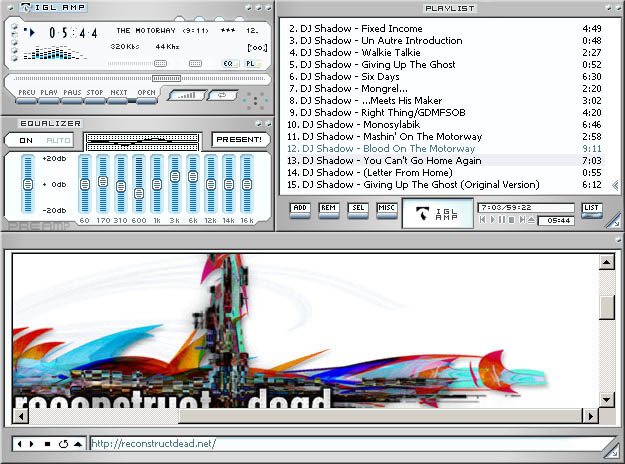Viewport: 625px width, 464px height.
Task: Click minibrowser vertical scrollbar down arrow
Action: [x=606, y=399]
